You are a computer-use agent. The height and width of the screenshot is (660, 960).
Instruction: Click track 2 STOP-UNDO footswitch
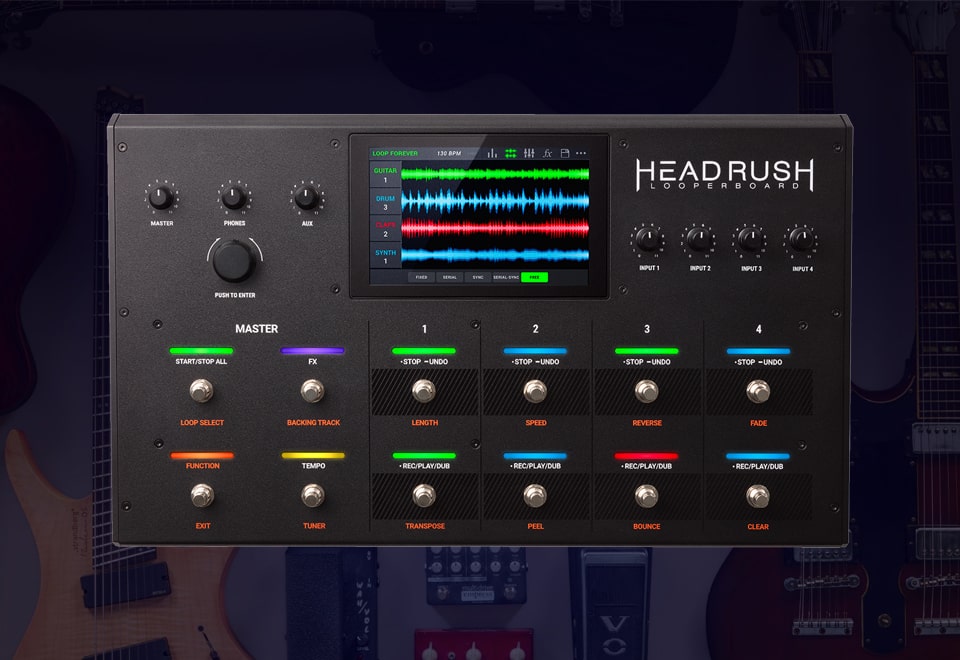tap(535, 391)
